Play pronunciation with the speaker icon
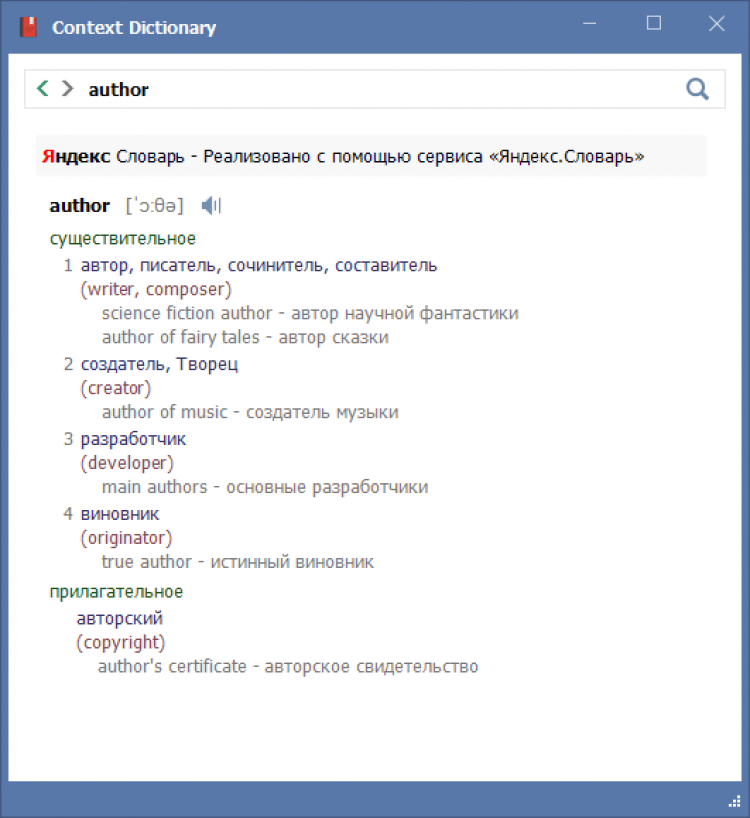Viewport: 750px width, 818px height. pyautogui.click(x=211, y=206)
